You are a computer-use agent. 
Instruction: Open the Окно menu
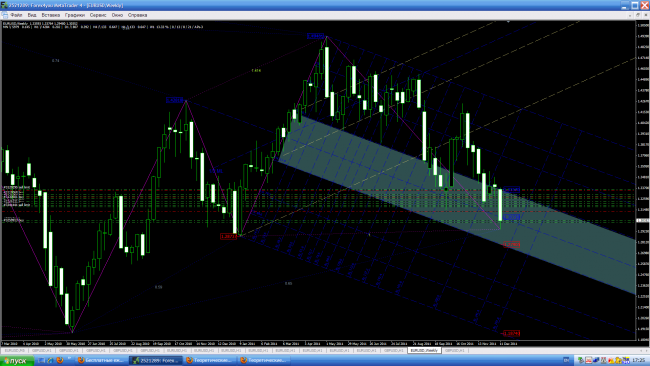click(117, 15)
